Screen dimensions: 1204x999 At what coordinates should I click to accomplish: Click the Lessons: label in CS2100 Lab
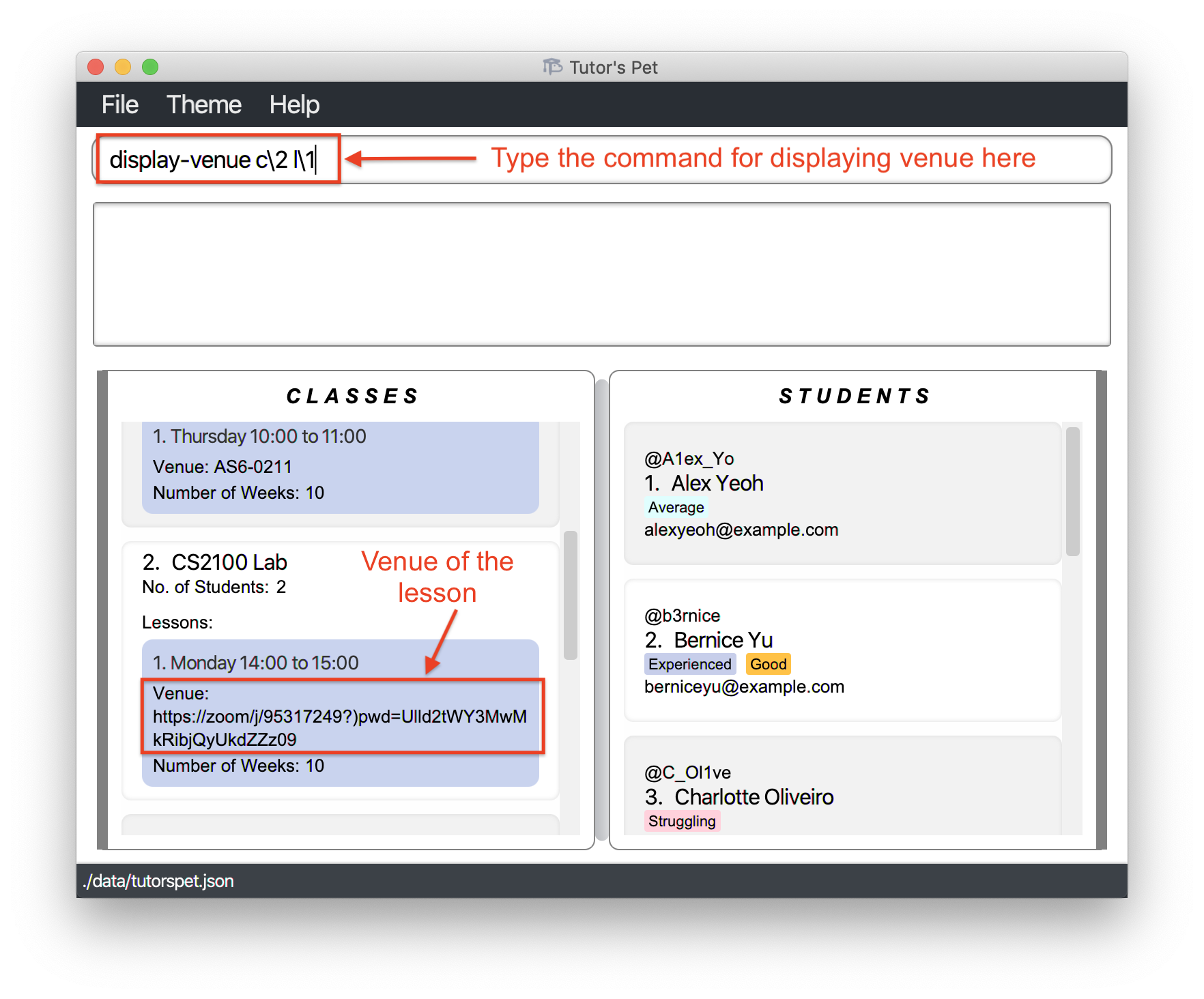click(177, 622)
